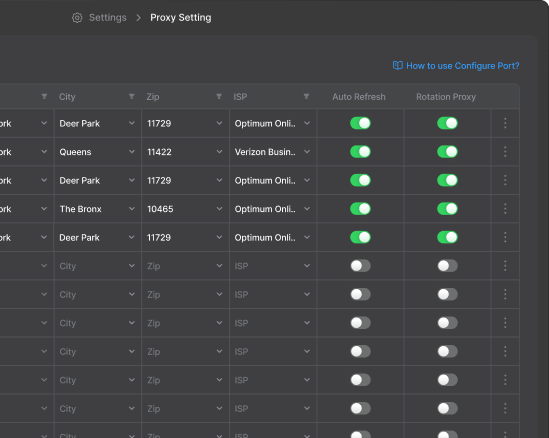Click the Zip column filter icon

point(219,96)
